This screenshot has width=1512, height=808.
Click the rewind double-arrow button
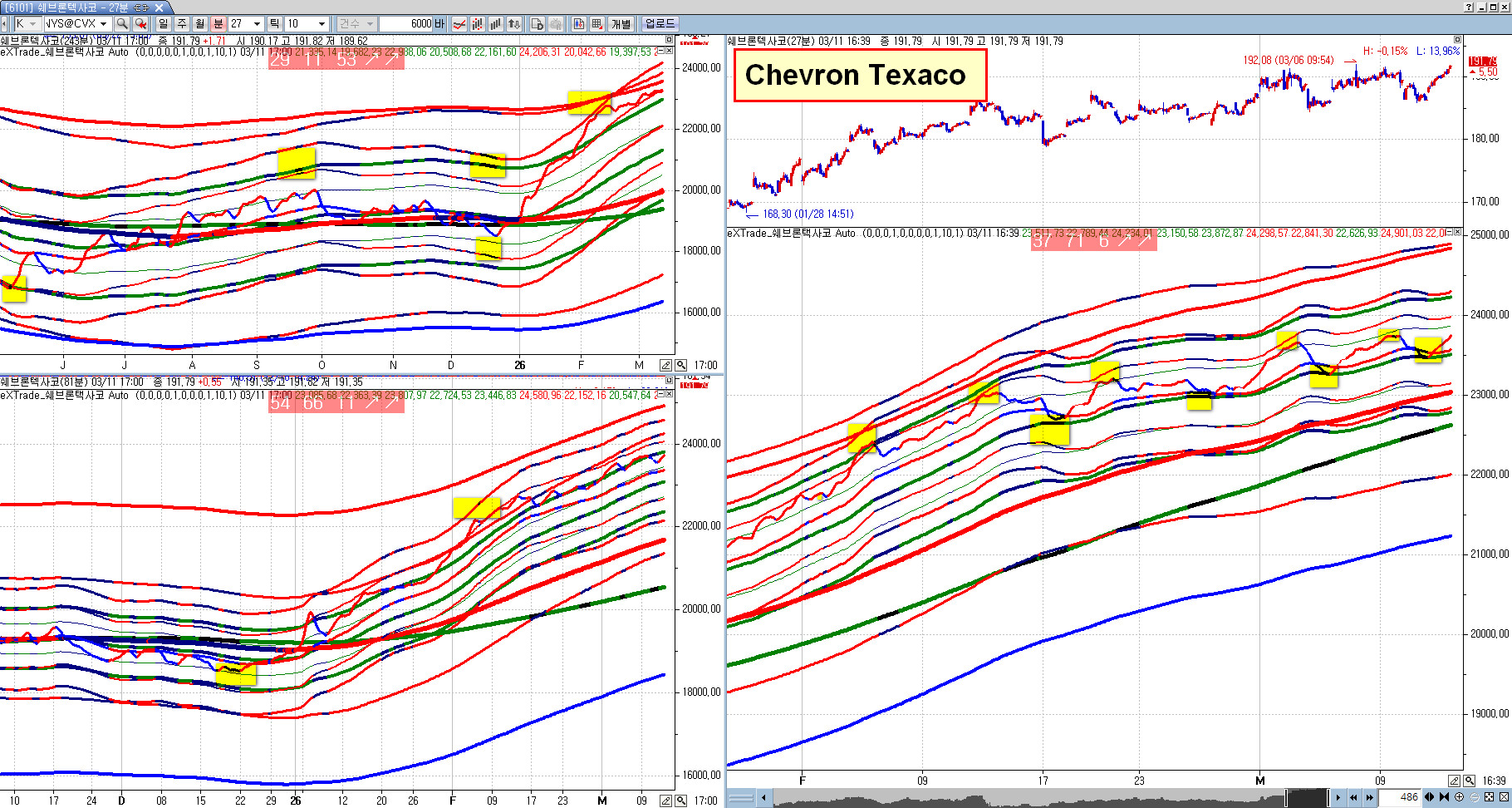1353,797
